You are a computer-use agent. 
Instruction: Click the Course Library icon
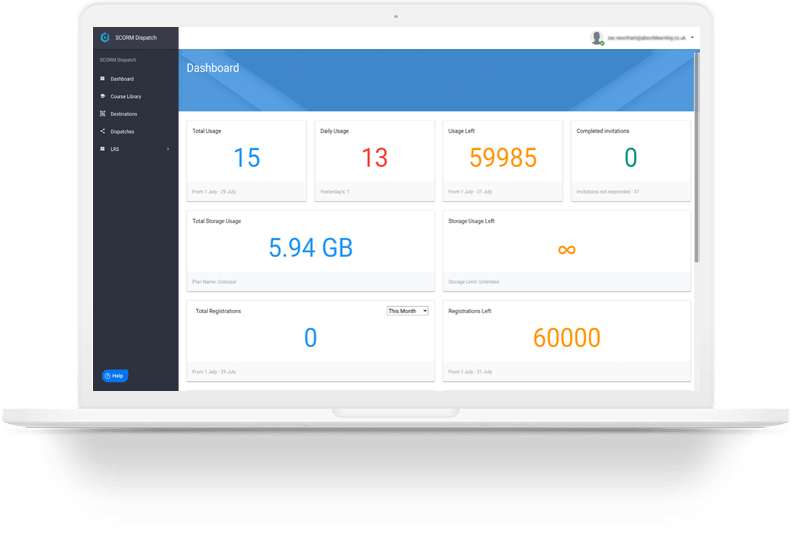pyautogui.click(x=103, y=96)
